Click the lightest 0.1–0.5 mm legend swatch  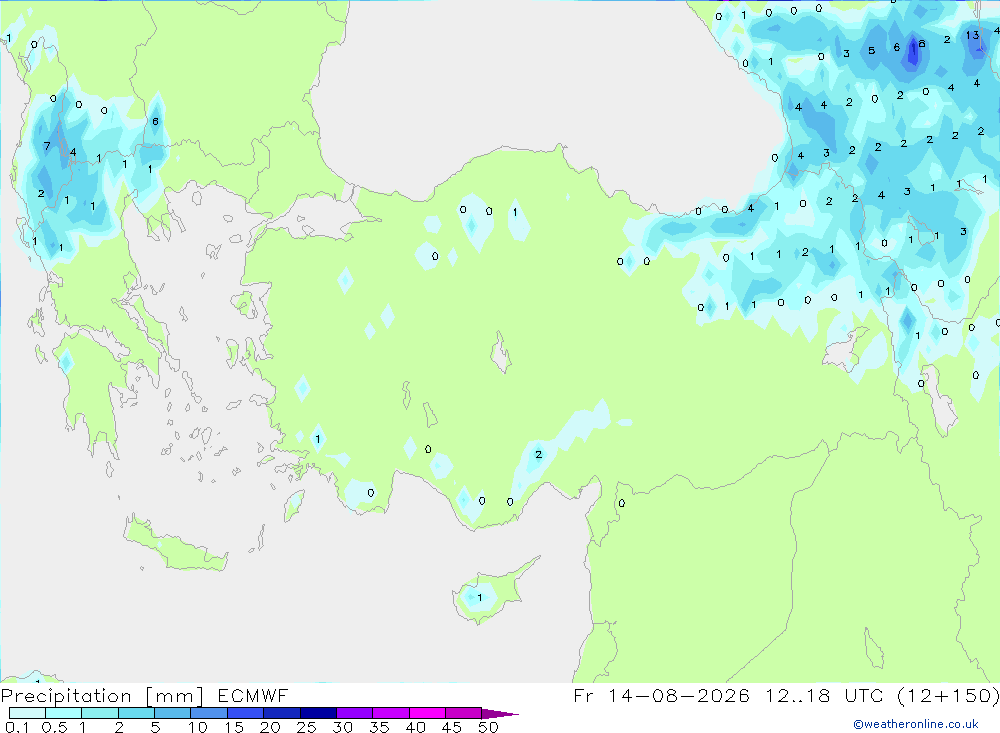click(27, 713)
